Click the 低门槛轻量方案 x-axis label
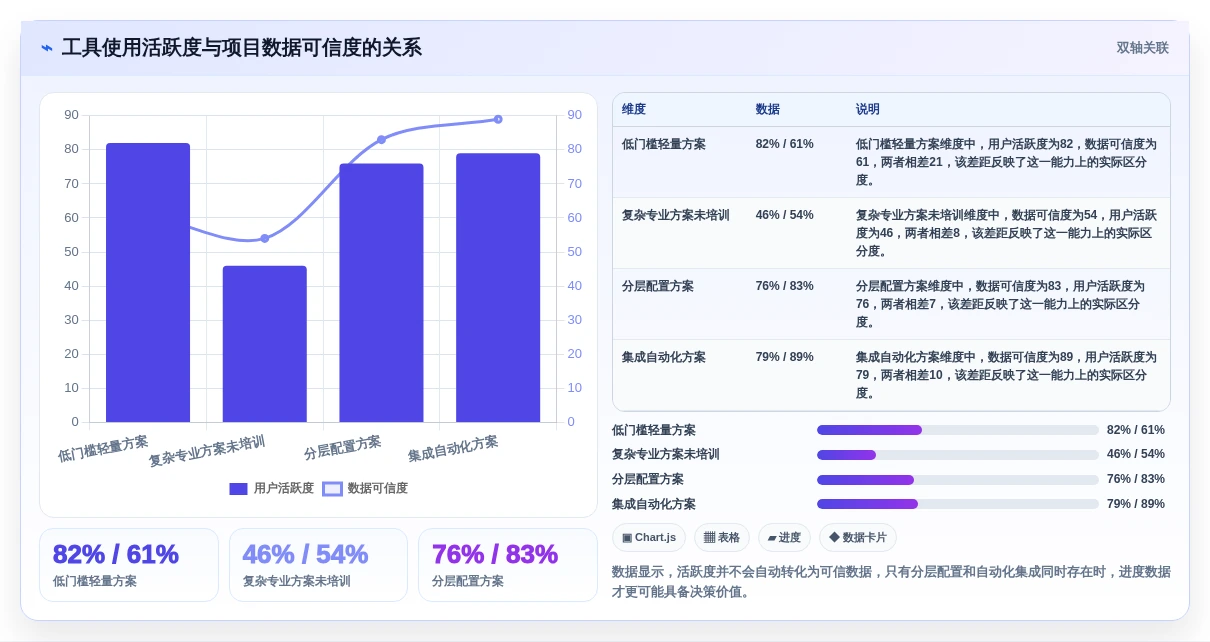 103,448
